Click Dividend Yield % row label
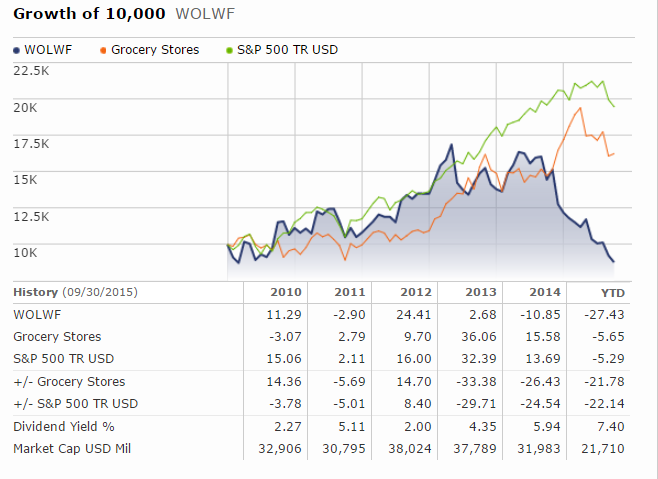658x479 pixels. 64,427
